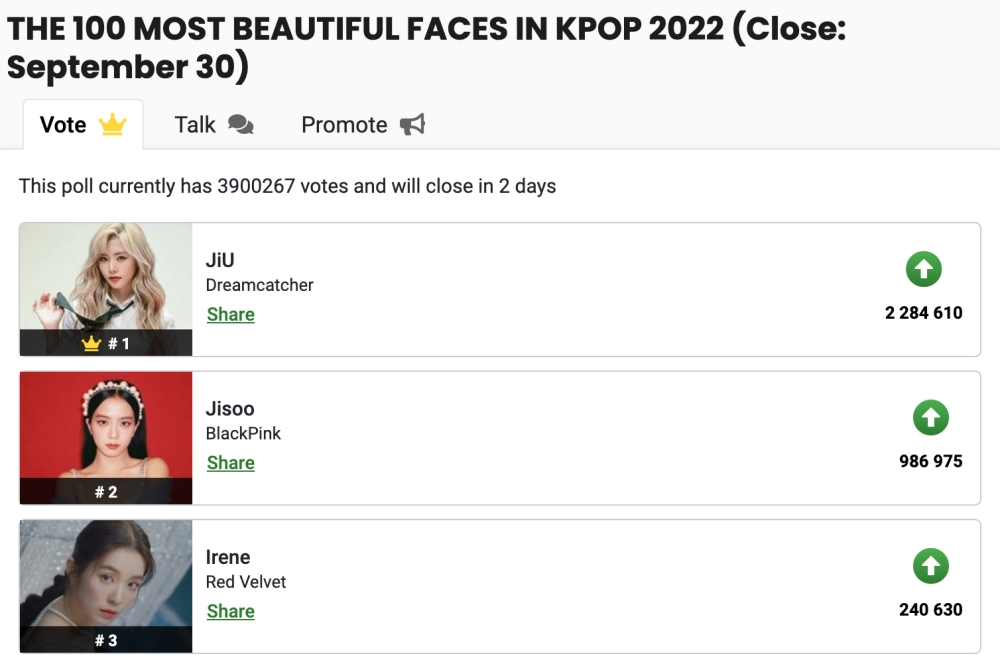Click the Jisoo name heading
1000x664 pixels.
(x=230, y=408)
